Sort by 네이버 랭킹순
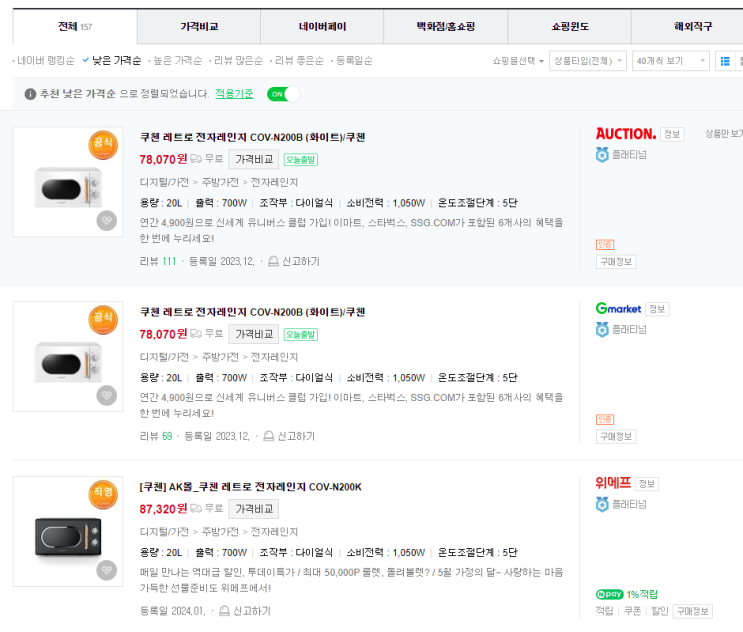743x632 pixels. tap(45, 61)
